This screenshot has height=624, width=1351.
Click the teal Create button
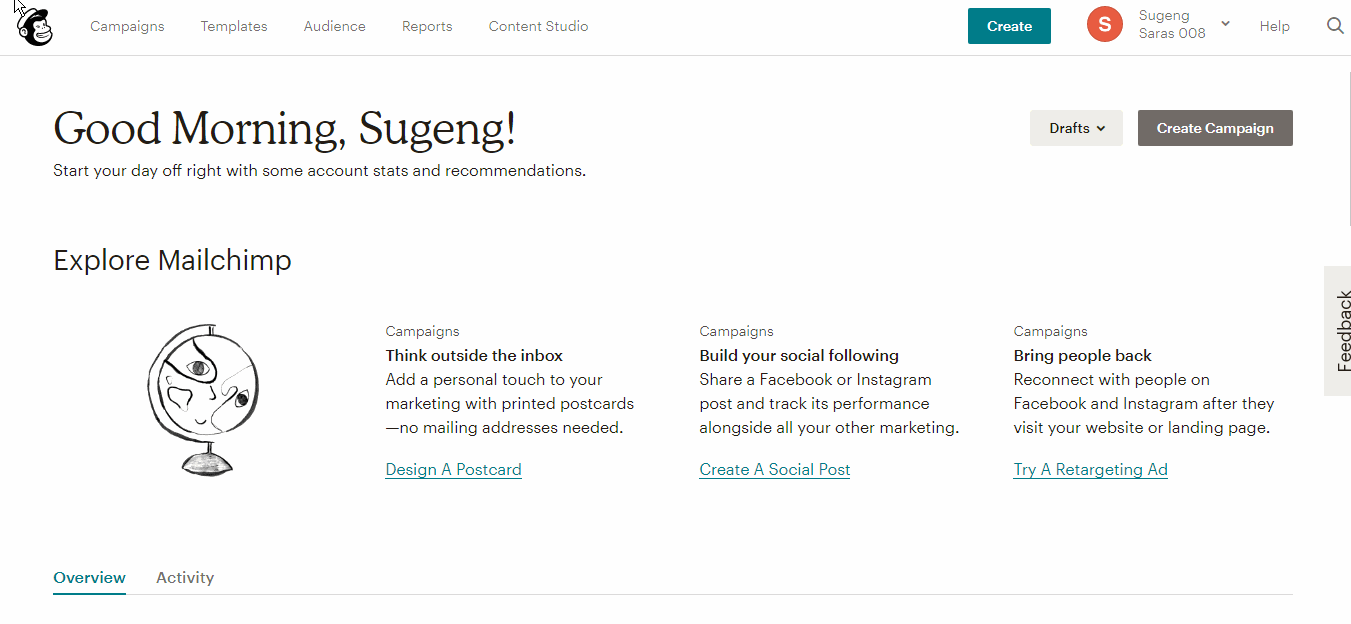pos(1009,26)
